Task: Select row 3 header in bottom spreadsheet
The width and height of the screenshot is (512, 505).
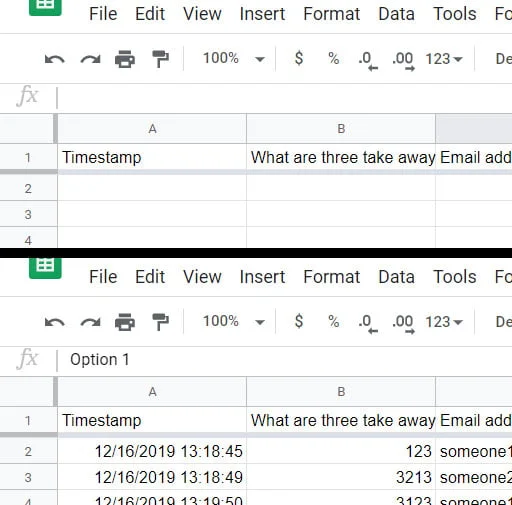Action: 28,477
